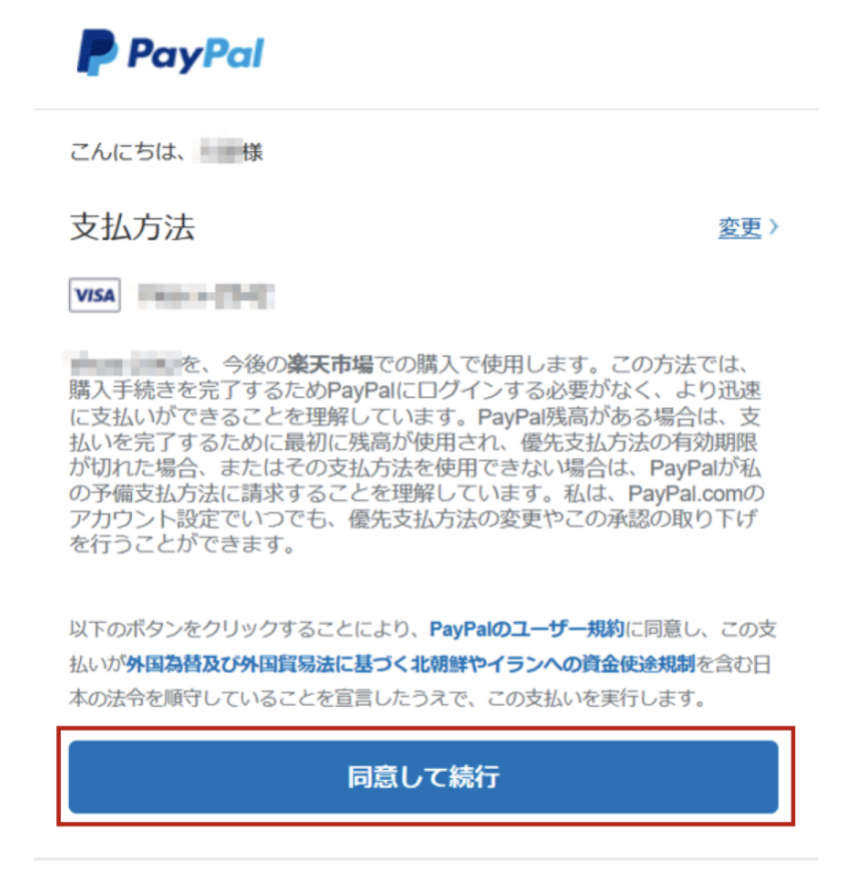This screenshot has height=880, width=868.
Task: Click the こんにちは greeting text
Action: tap(127, 152)
